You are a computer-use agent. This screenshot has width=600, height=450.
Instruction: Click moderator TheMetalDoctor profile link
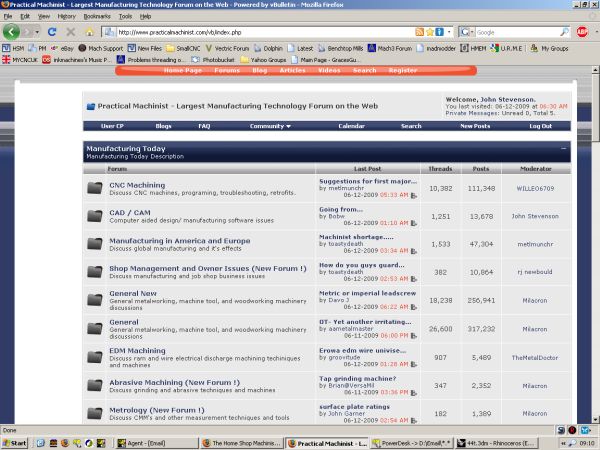(x=535, y=358)
